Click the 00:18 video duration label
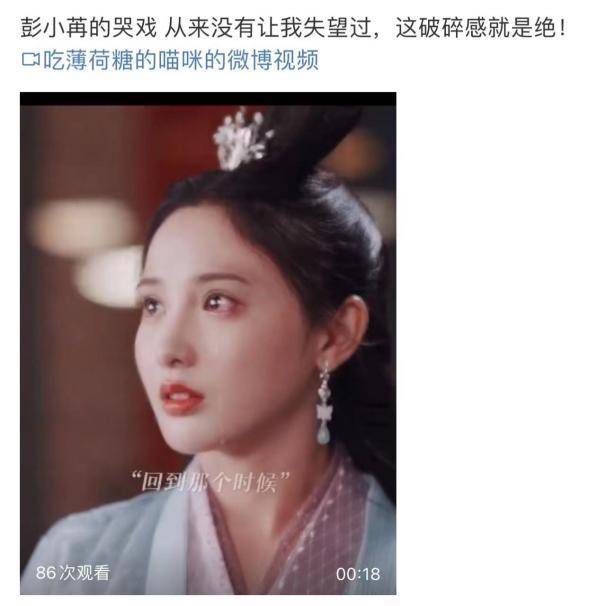 click(358, 574)
